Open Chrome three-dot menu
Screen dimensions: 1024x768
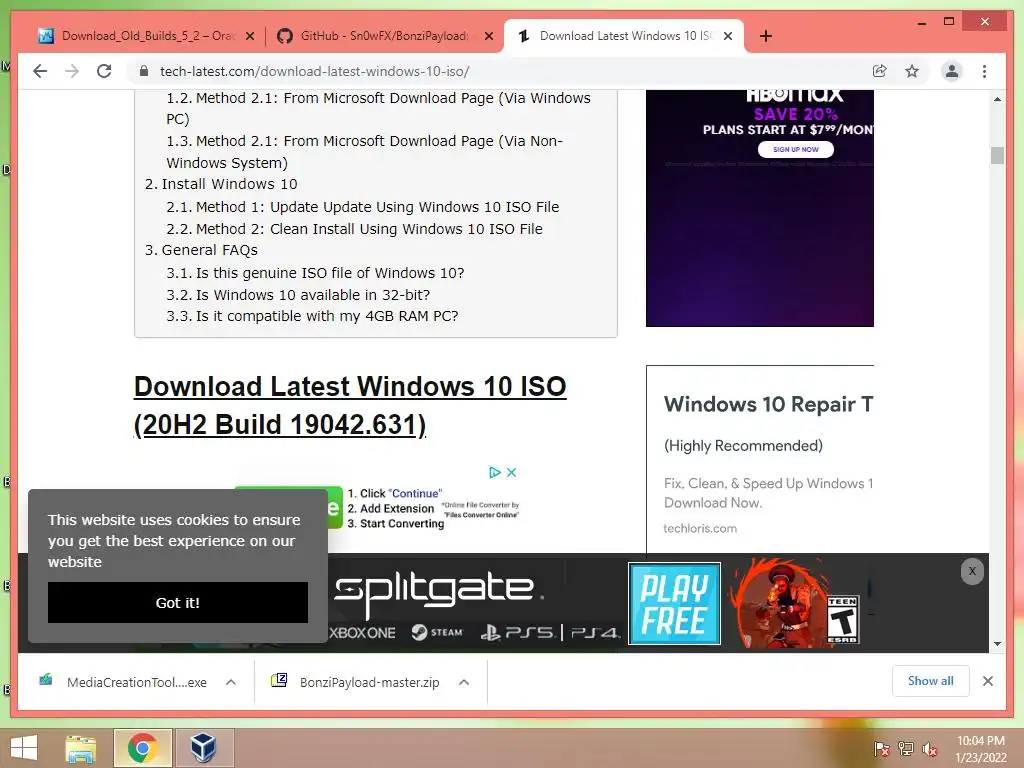[x=984, y=71]
